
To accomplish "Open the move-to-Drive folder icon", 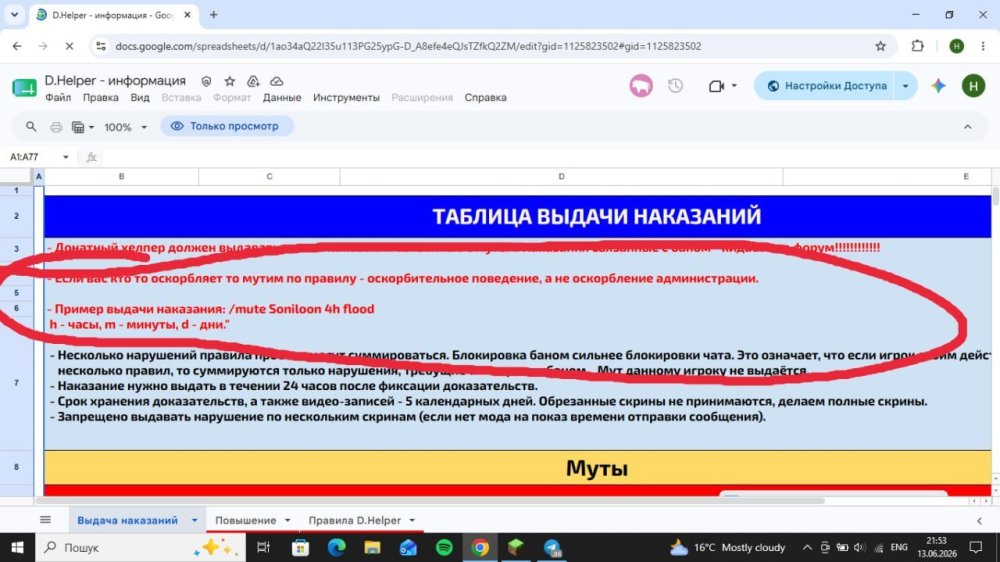I will click(x=253, y=81).
